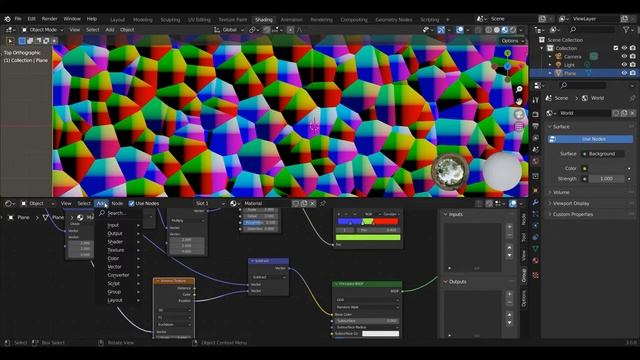Toggle the Use Nodes checkbox in shader editor
640x360 pixels.
(x=131, y=203)
